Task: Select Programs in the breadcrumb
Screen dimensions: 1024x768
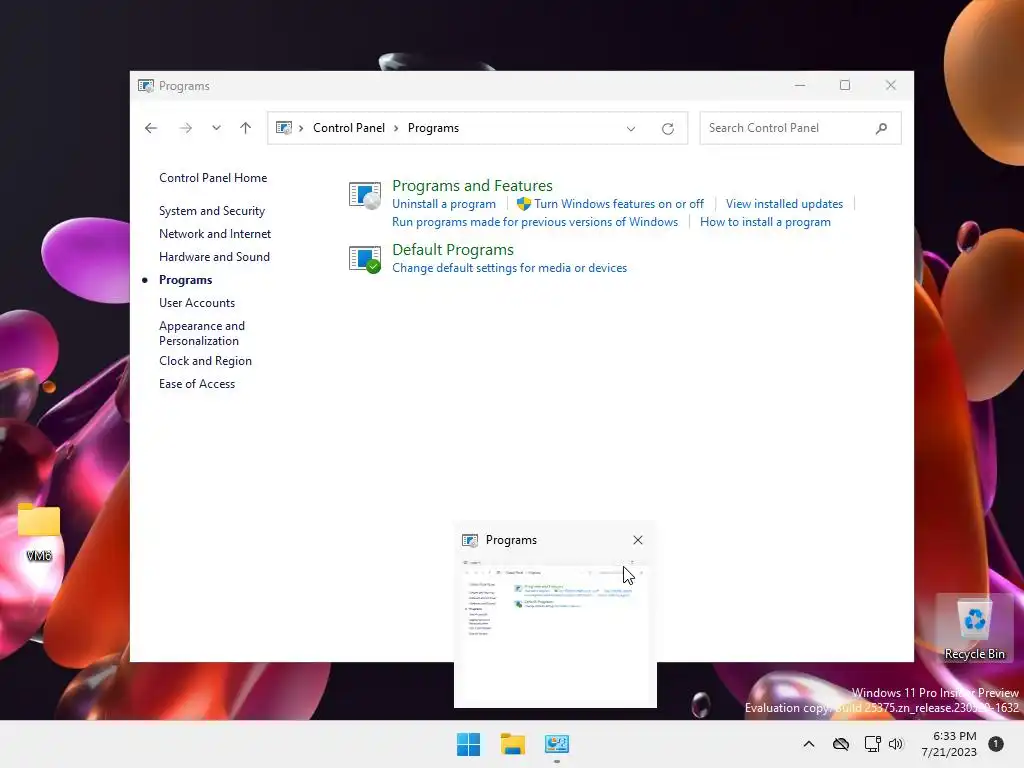Action: [x=433, y=128]
